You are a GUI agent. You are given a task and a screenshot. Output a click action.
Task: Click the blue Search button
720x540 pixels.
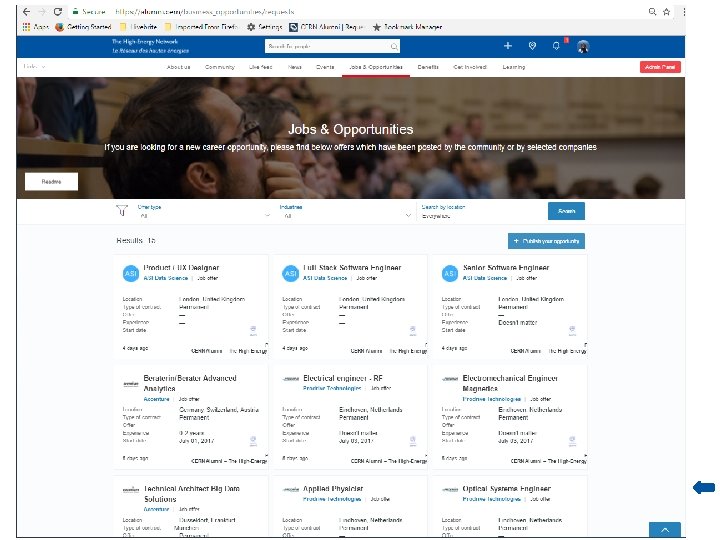[566, 211]
